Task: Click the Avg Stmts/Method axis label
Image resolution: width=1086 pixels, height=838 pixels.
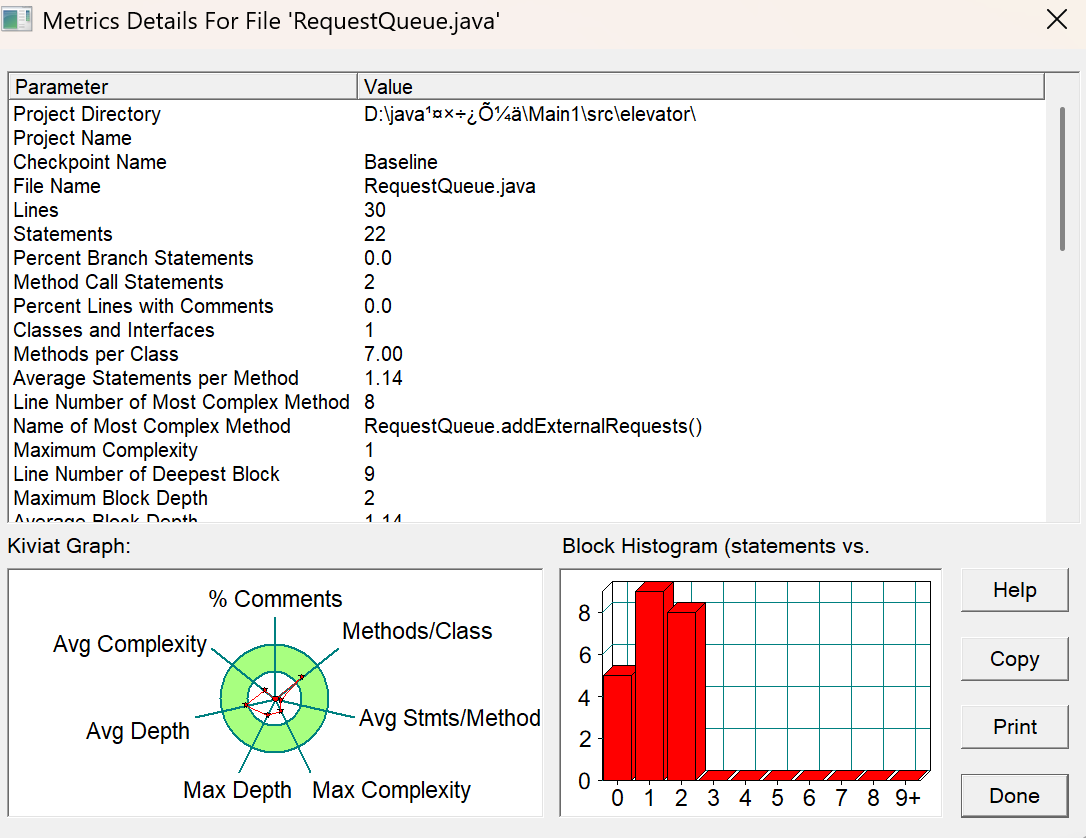Action: pyautogui.click(x=449, y=718)
